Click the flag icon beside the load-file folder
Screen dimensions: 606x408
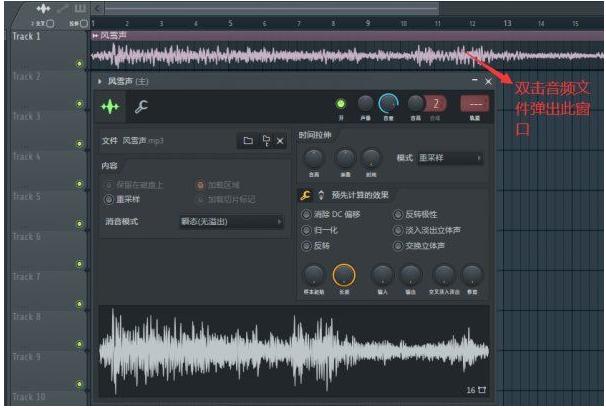266,141
